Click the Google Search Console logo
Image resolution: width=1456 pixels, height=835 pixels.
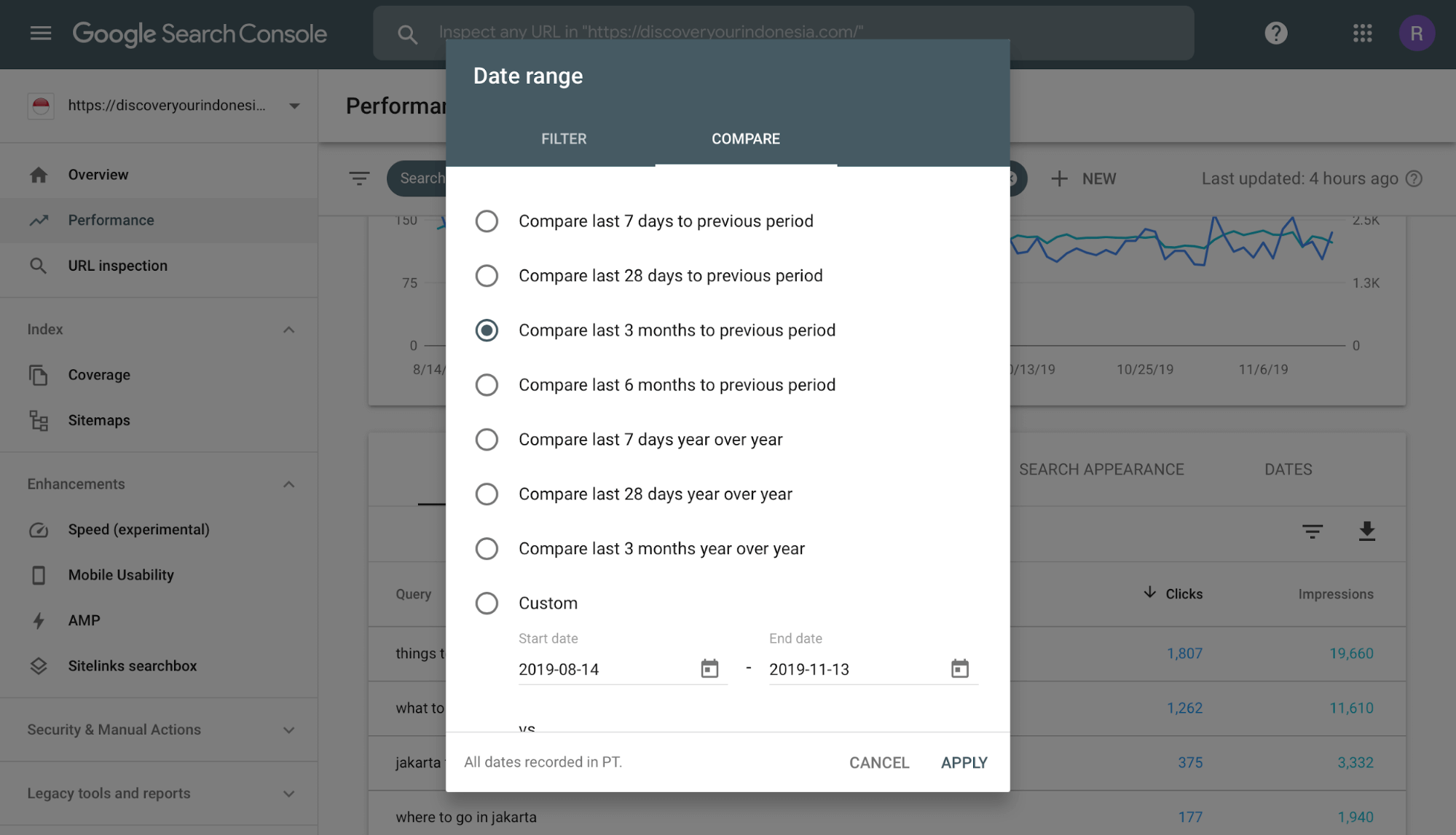click(x=200, y=33)
